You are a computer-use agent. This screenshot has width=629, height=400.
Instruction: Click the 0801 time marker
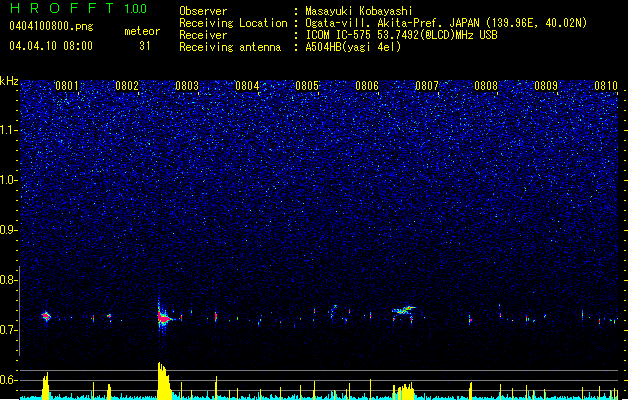click(x=67, y=86)
